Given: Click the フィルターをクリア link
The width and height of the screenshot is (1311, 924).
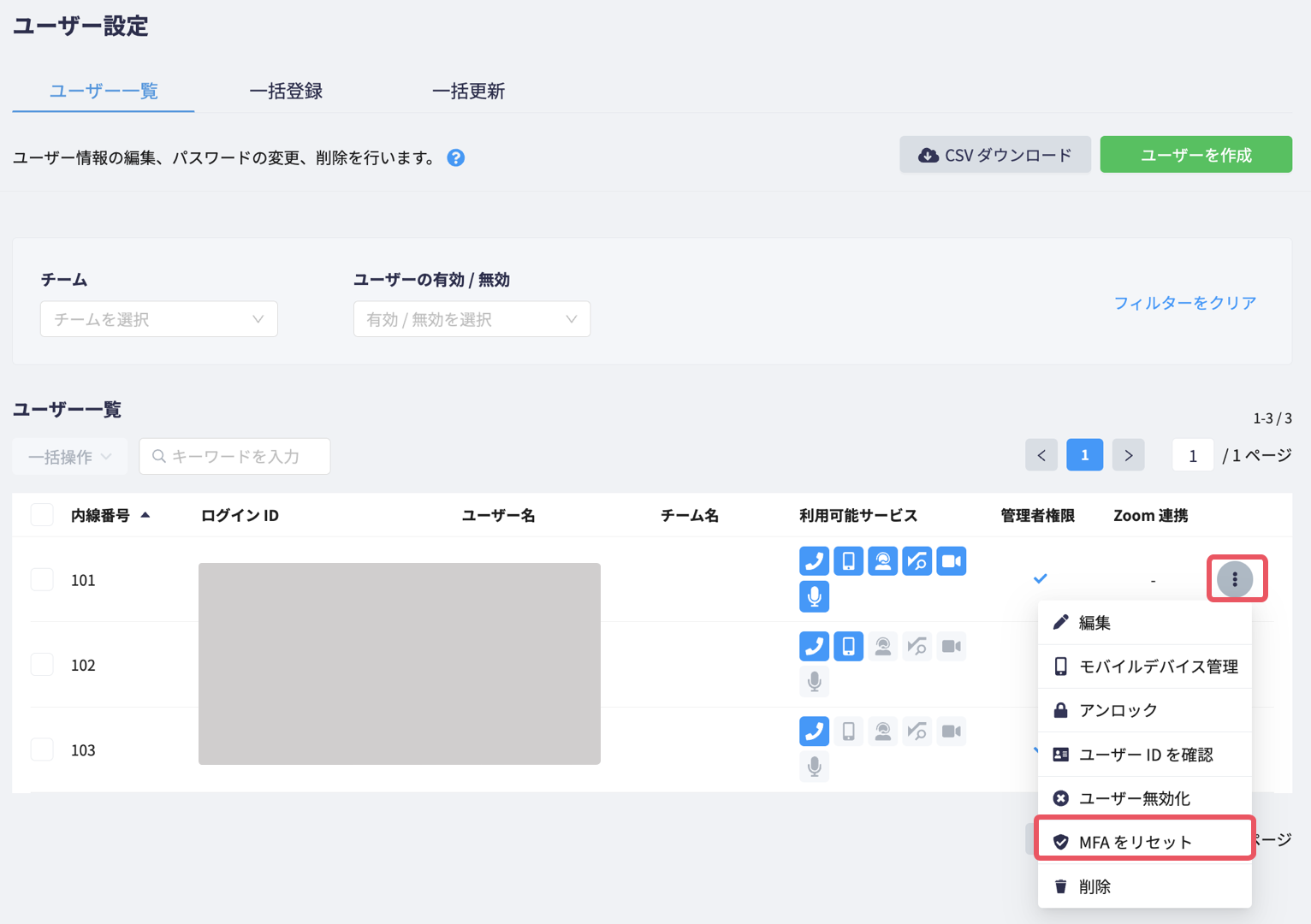Looking at the screenshot, I should click(x=1185, y=303).
